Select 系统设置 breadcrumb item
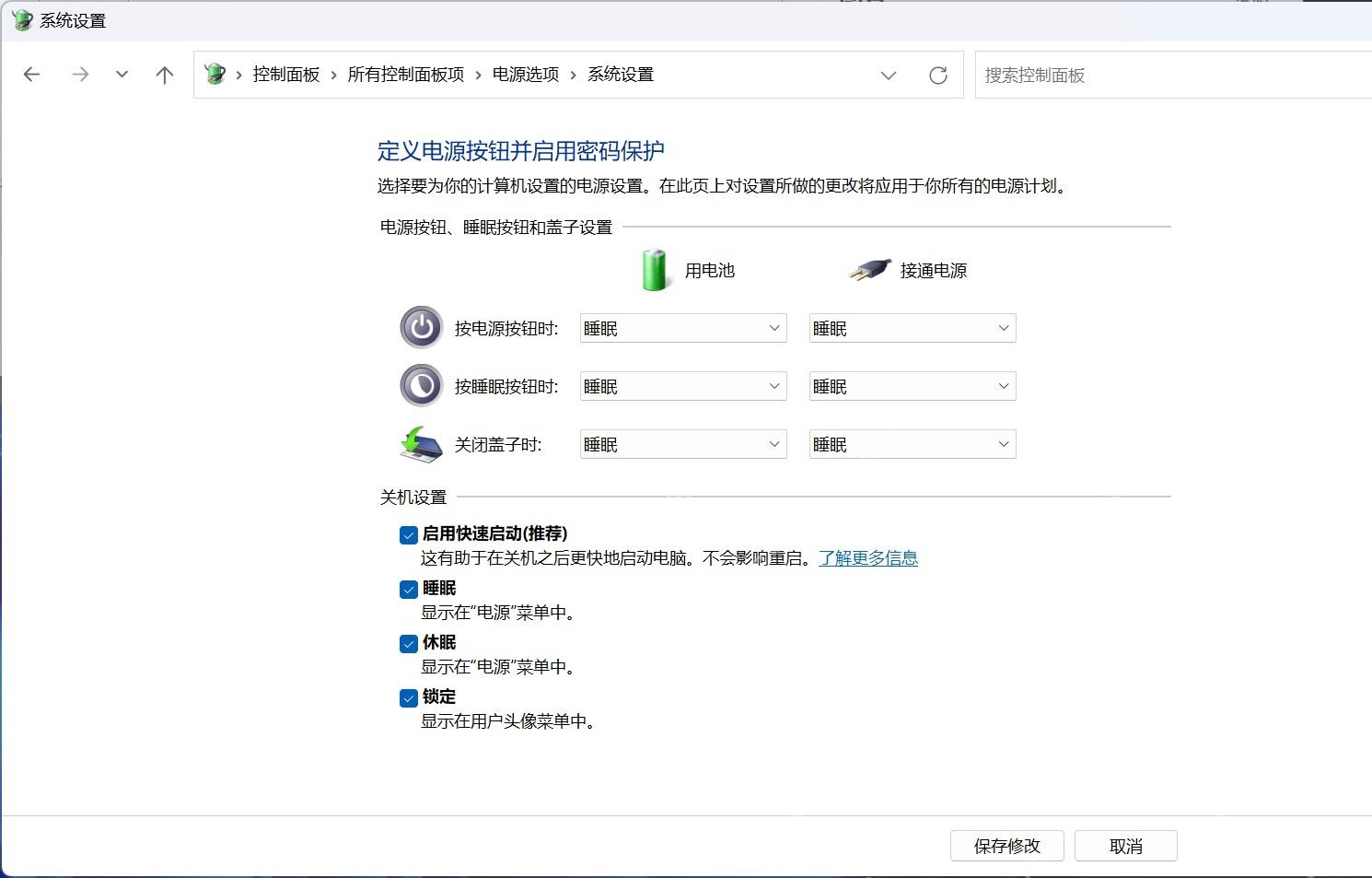 [621, 75]
